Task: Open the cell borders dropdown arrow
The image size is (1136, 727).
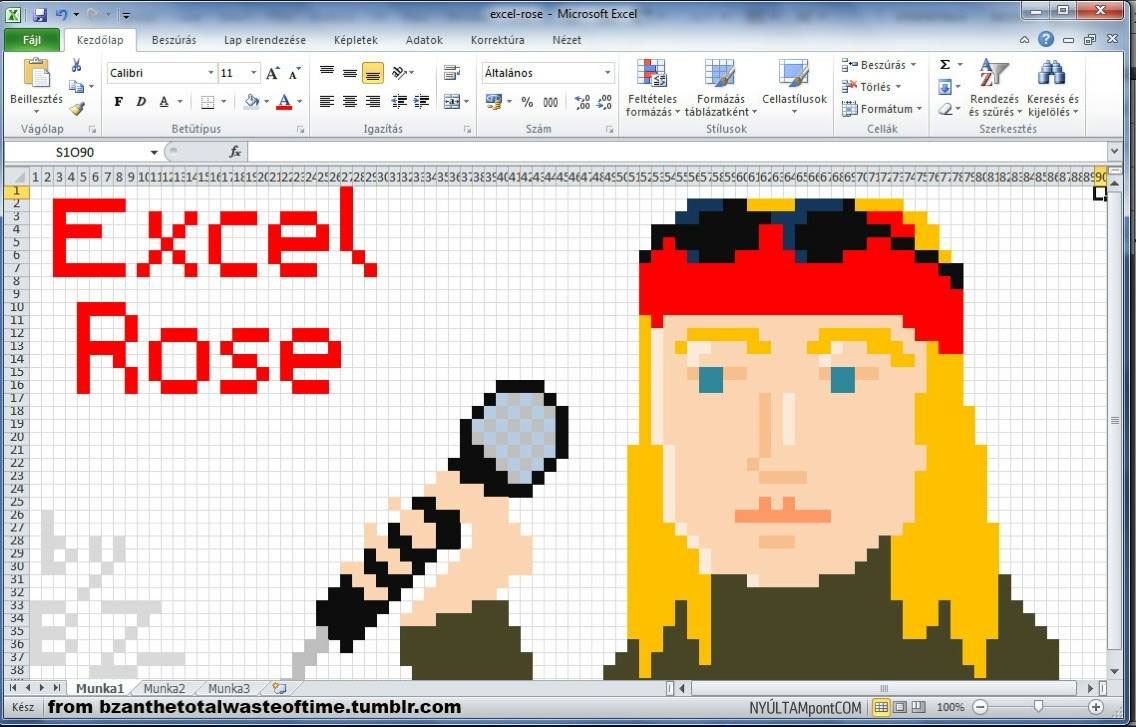Action: pyautogui.click(x=223, y=101)
